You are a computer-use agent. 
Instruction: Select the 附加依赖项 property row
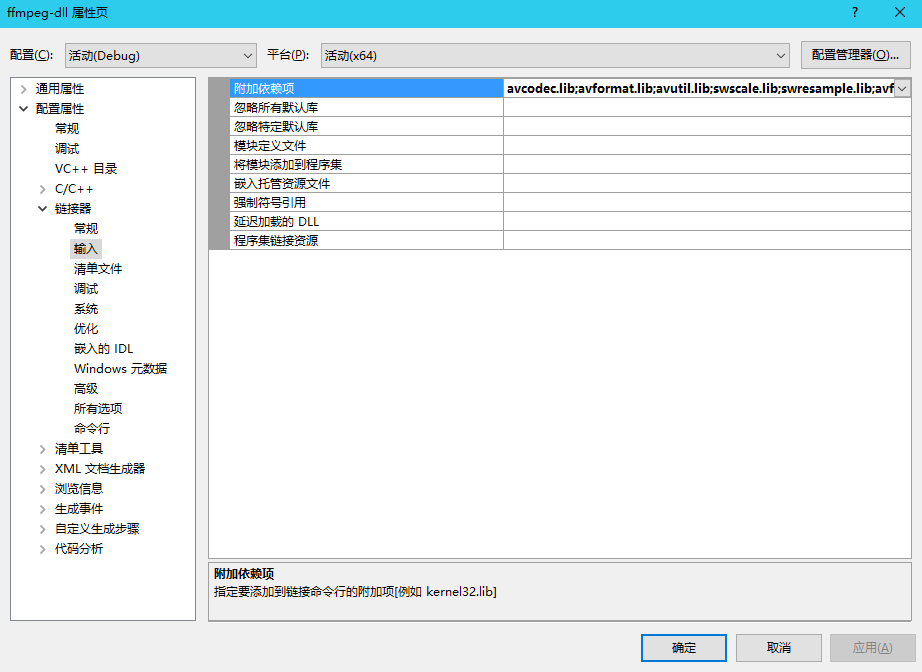[366, 88]
